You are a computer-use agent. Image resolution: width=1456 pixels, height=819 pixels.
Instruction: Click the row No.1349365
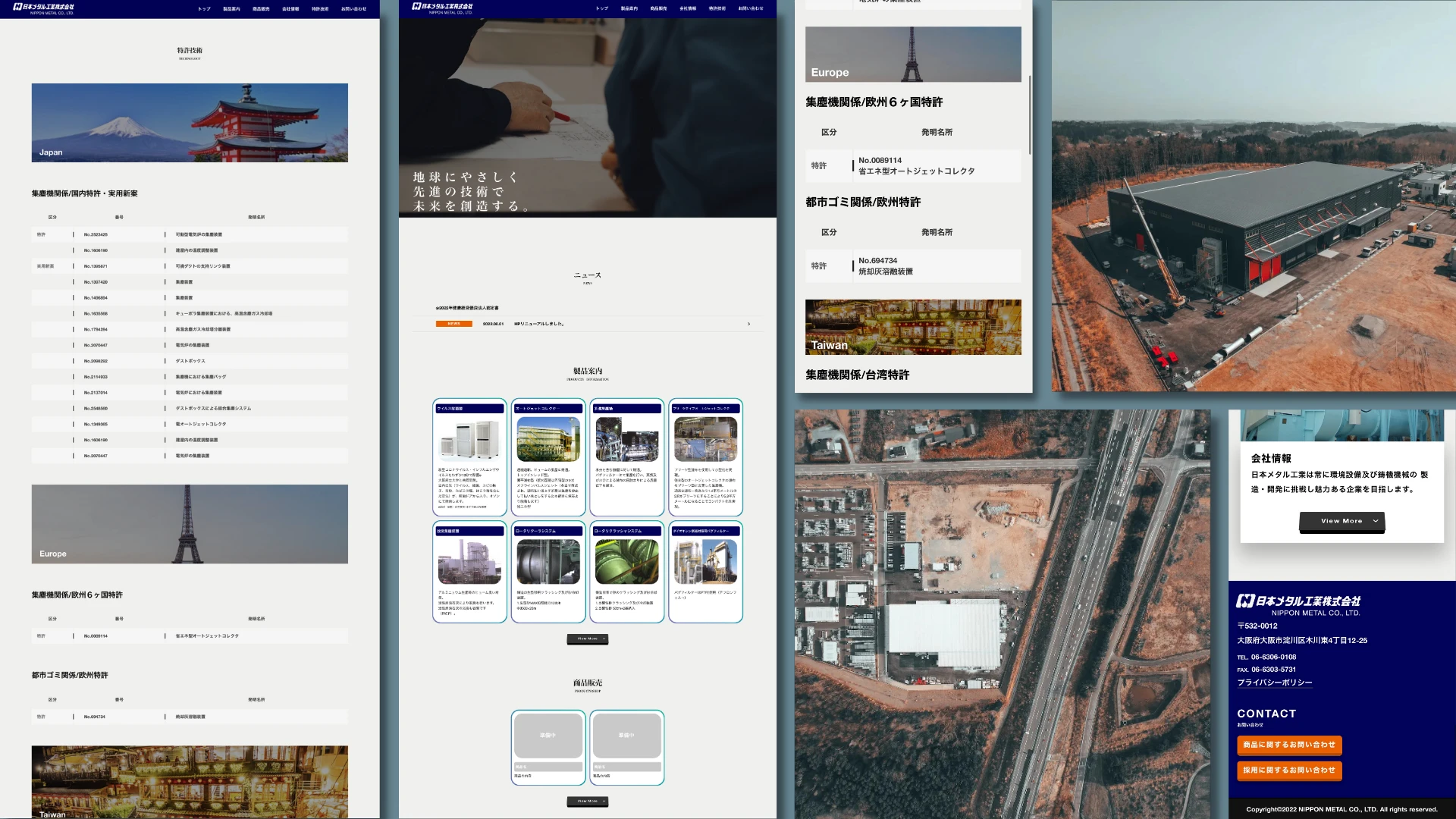[x=190, y=424]
